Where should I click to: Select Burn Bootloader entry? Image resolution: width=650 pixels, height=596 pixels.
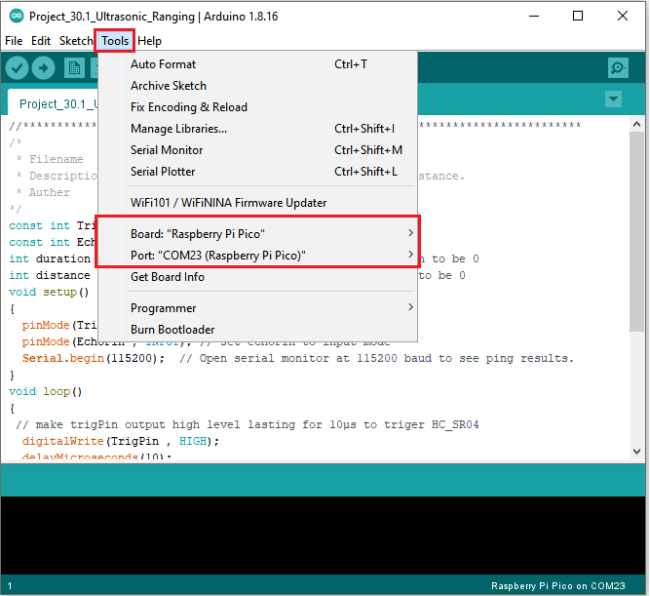(257, 329)
